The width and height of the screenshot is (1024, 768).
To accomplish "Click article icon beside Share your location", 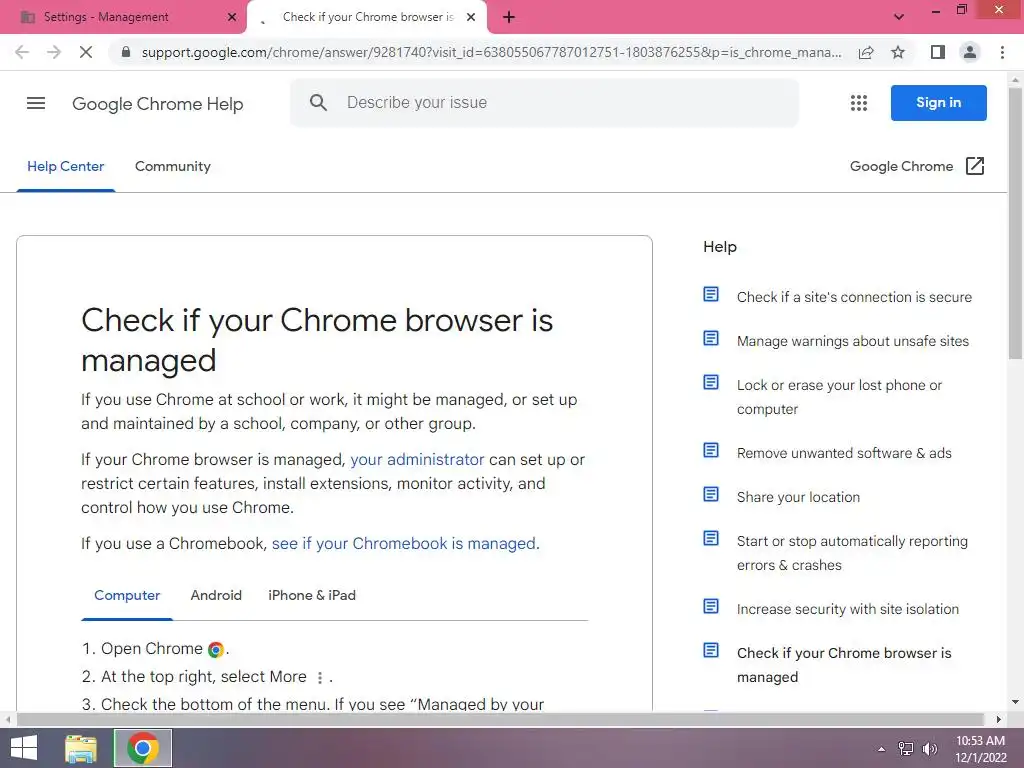I will [711, 494].
